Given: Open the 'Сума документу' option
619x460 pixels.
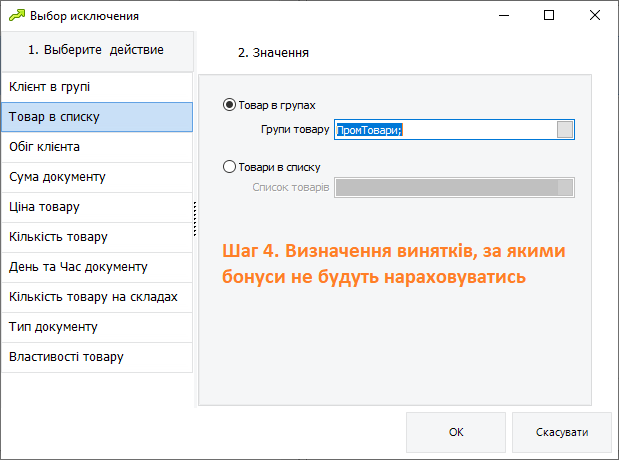Looking at the screenshot, I should click(x=97, y=177).
